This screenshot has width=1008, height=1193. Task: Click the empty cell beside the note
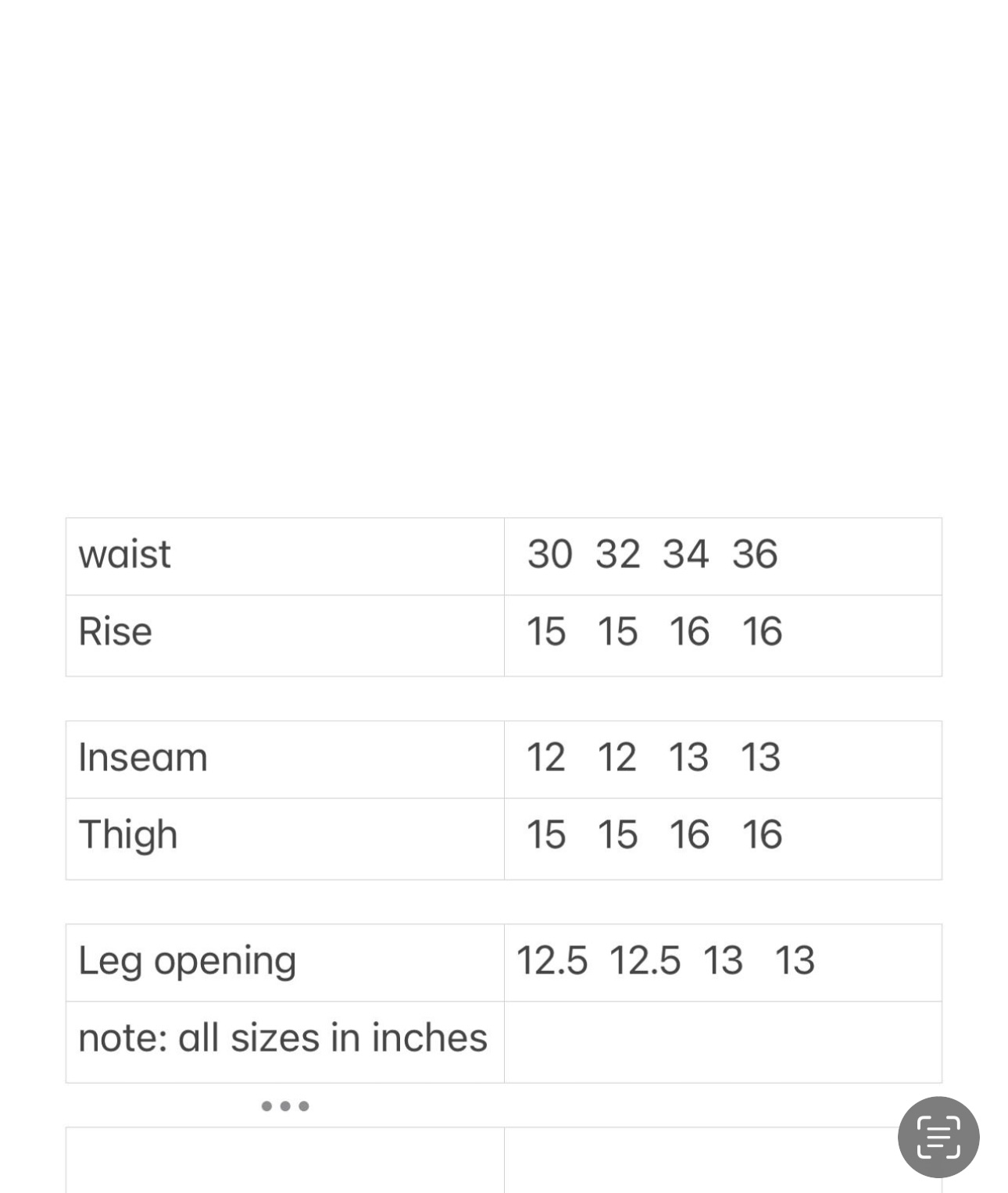point(723,1041)
